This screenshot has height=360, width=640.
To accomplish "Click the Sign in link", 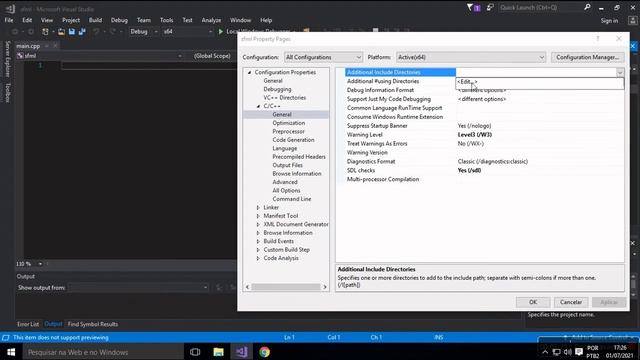I will coord(609,20).
